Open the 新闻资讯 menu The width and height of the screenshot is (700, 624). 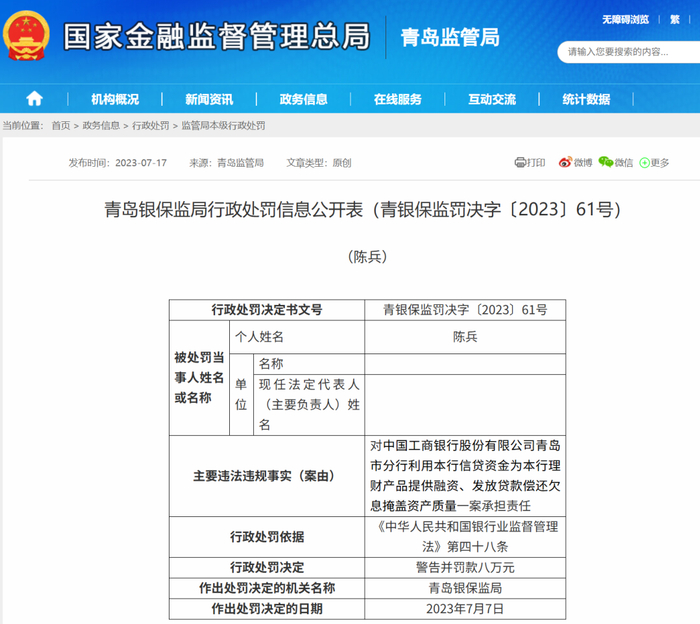[x=209, y=99]
